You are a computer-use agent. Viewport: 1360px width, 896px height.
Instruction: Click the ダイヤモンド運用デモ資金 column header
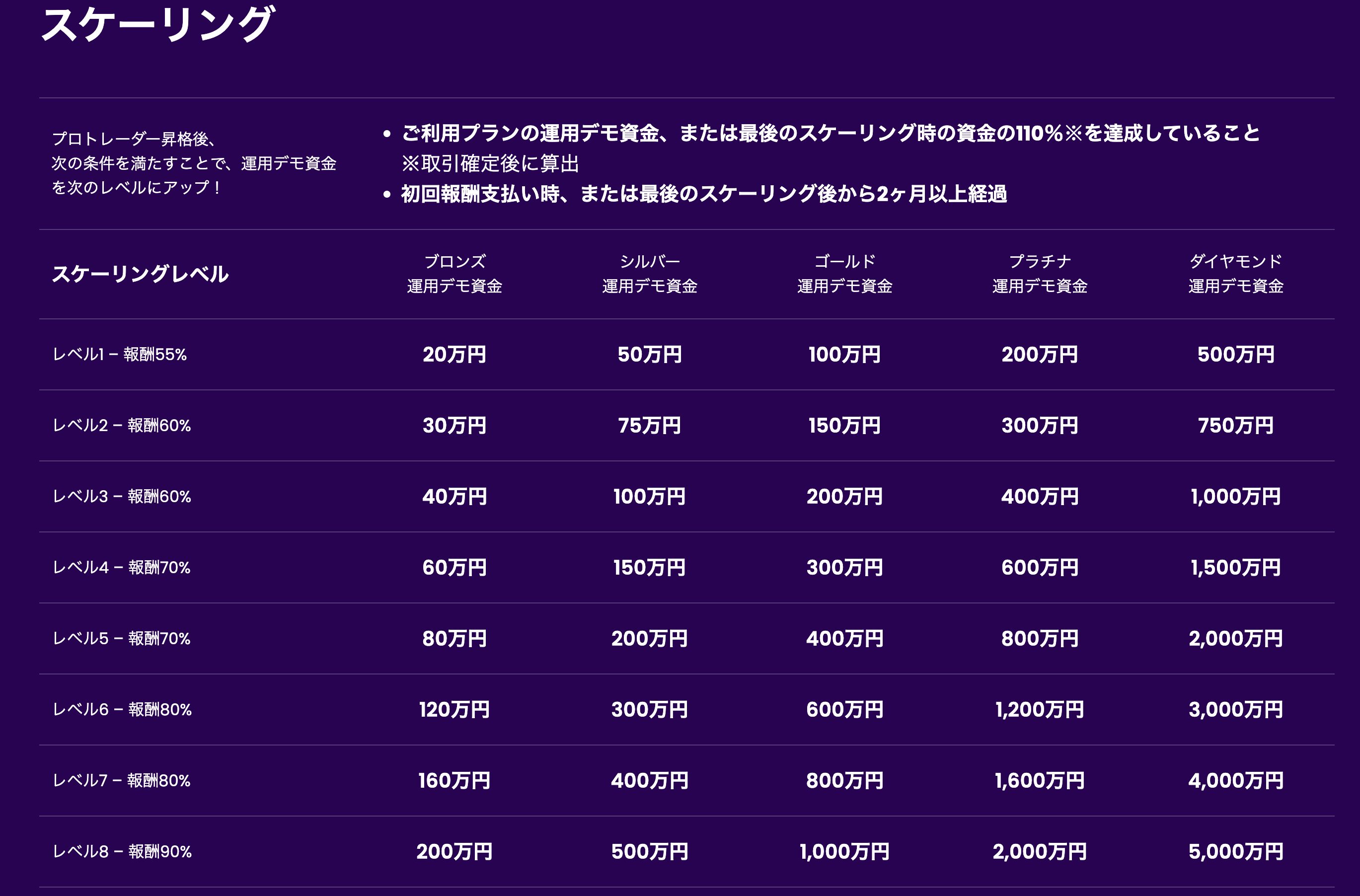[x=1235, y=274]
